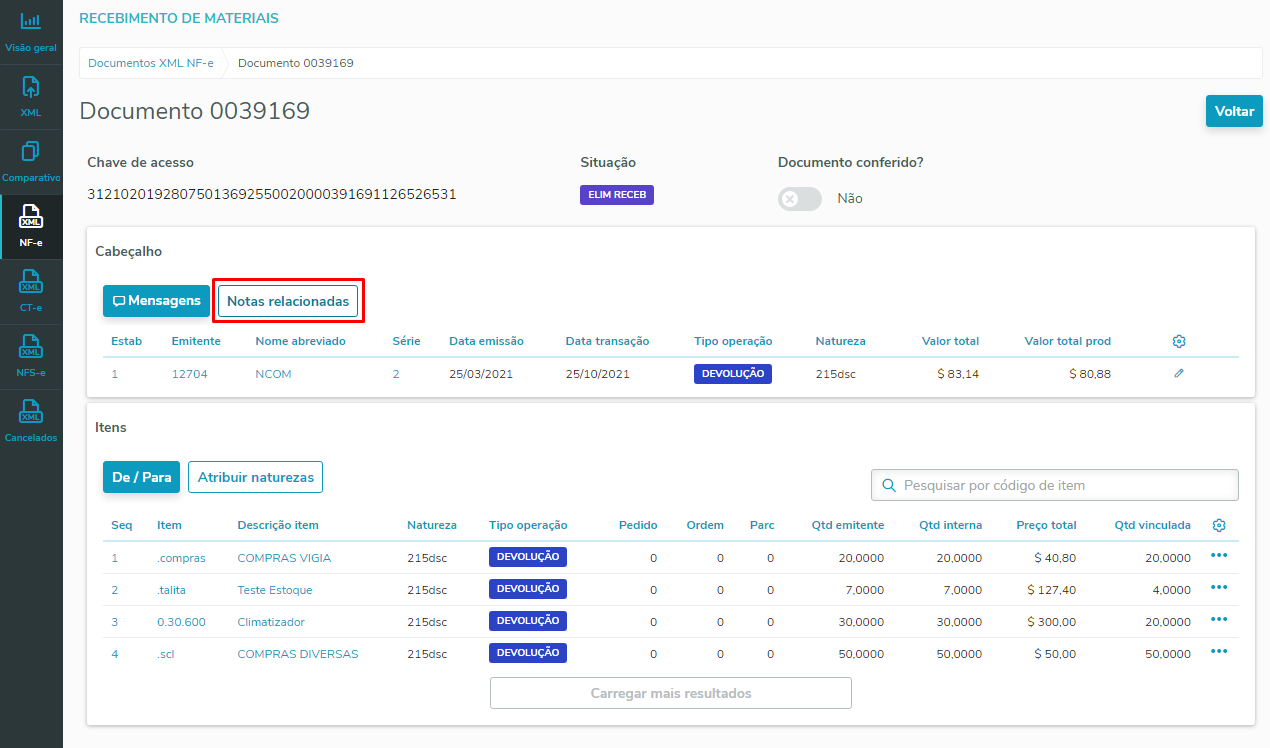Image resolution: width=1270 pixels, height=748 pixels.
Task: Click the ELIM RECEB status badge
Action: [617, 195]
